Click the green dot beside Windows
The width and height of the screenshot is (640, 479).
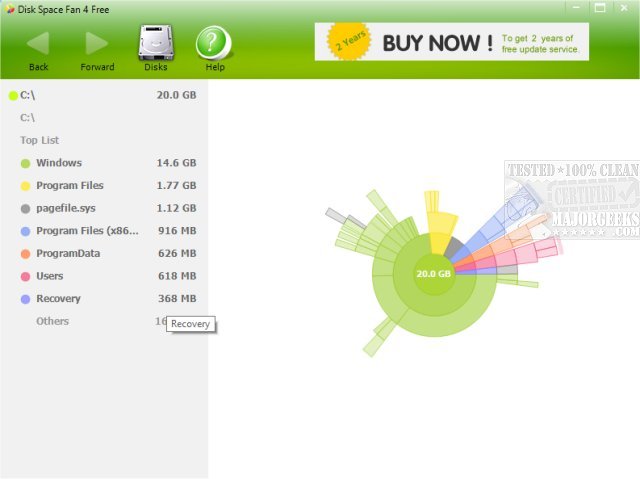pos(25,164)
